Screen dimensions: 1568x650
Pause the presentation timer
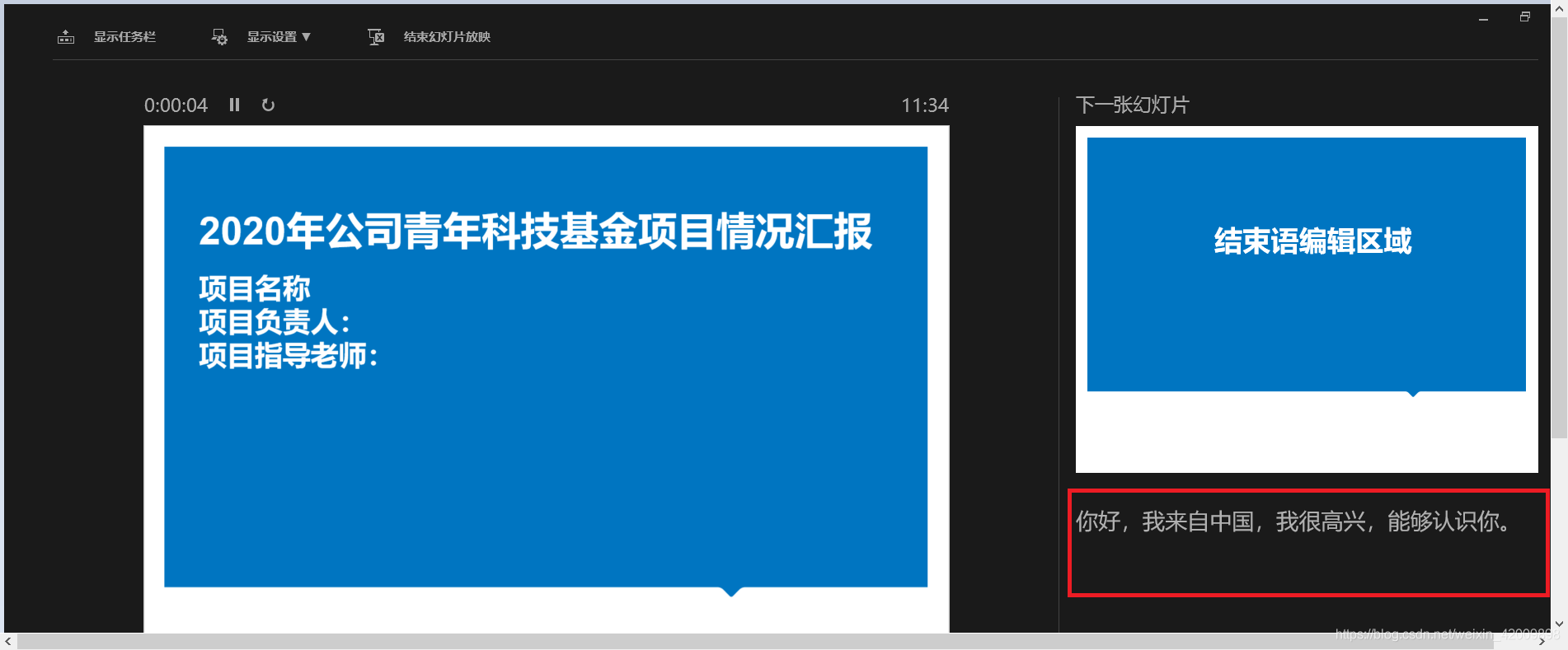coord(235,105)
